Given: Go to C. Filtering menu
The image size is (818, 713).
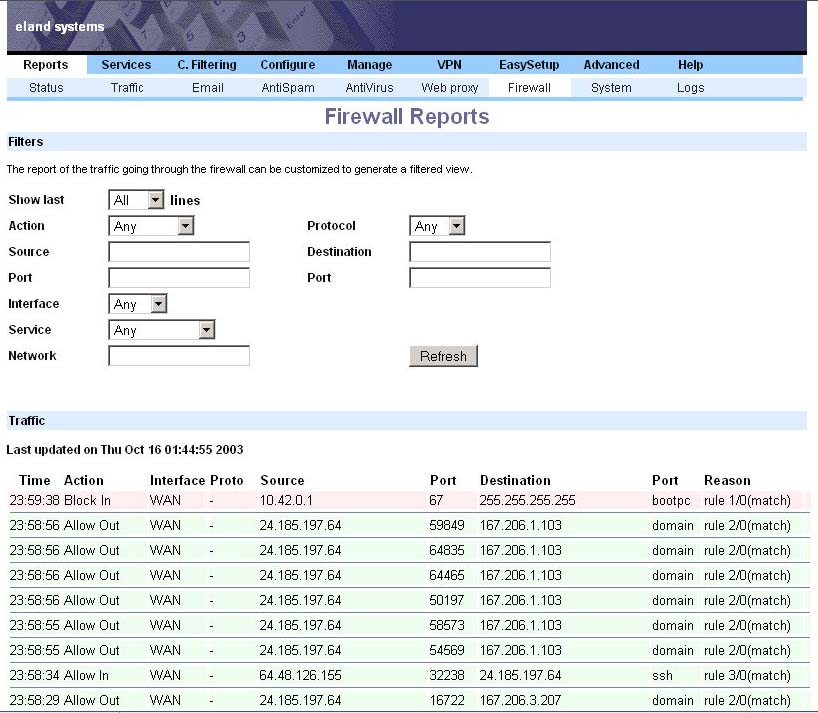Looking at the screenshot, I should (207, 65).
